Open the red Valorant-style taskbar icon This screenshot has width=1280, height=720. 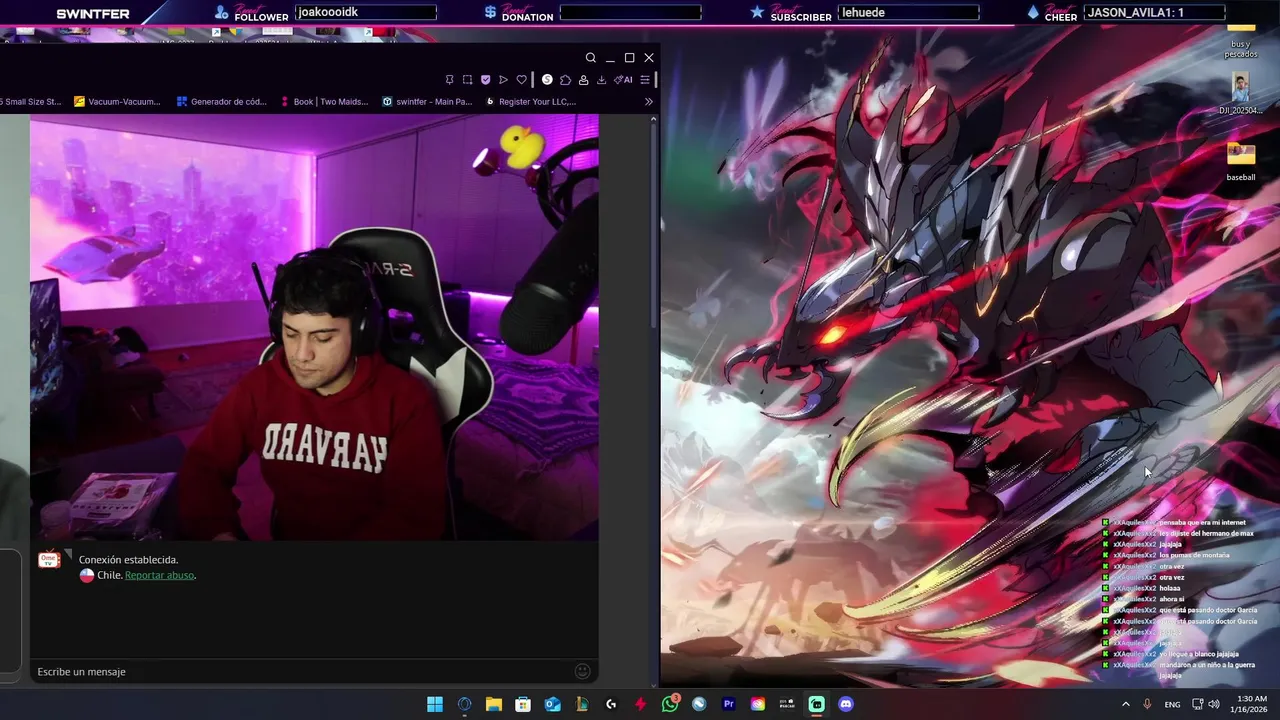[x=640, y=704]
